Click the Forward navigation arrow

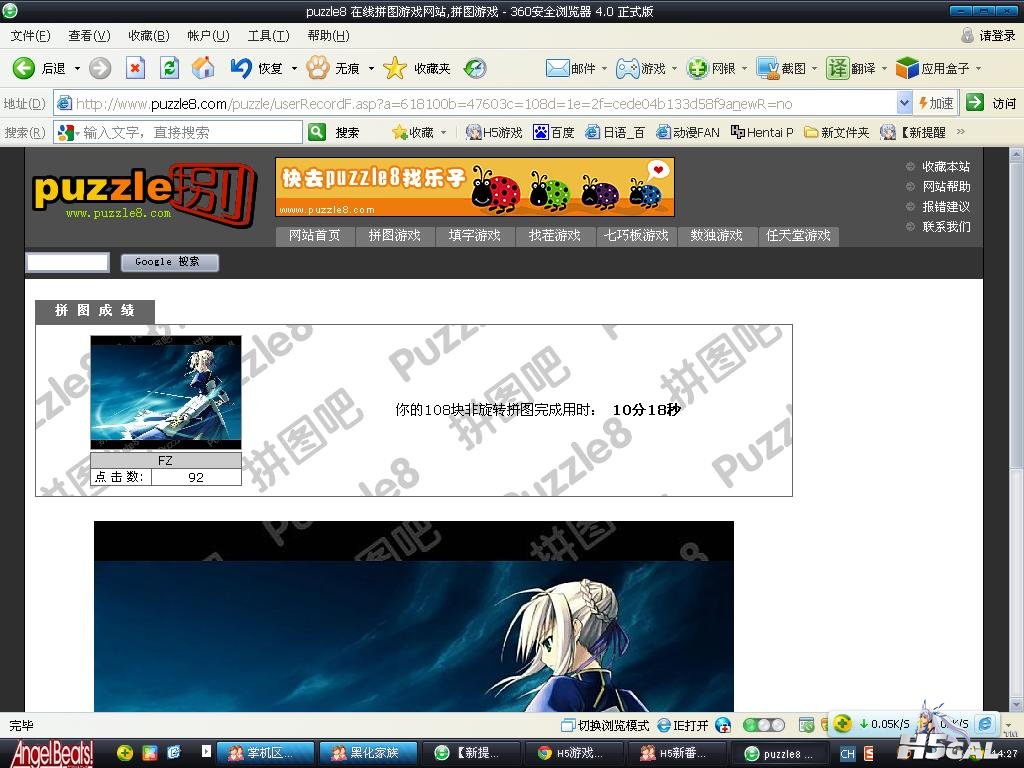(x=100, y=68)
